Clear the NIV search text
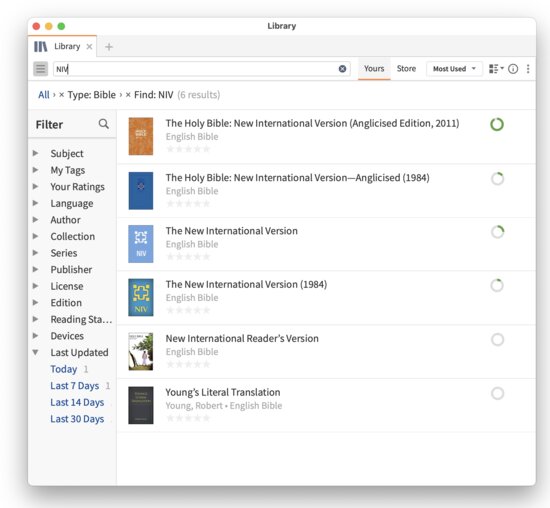The width and height of the screenshot is (550, 508). 342,69
